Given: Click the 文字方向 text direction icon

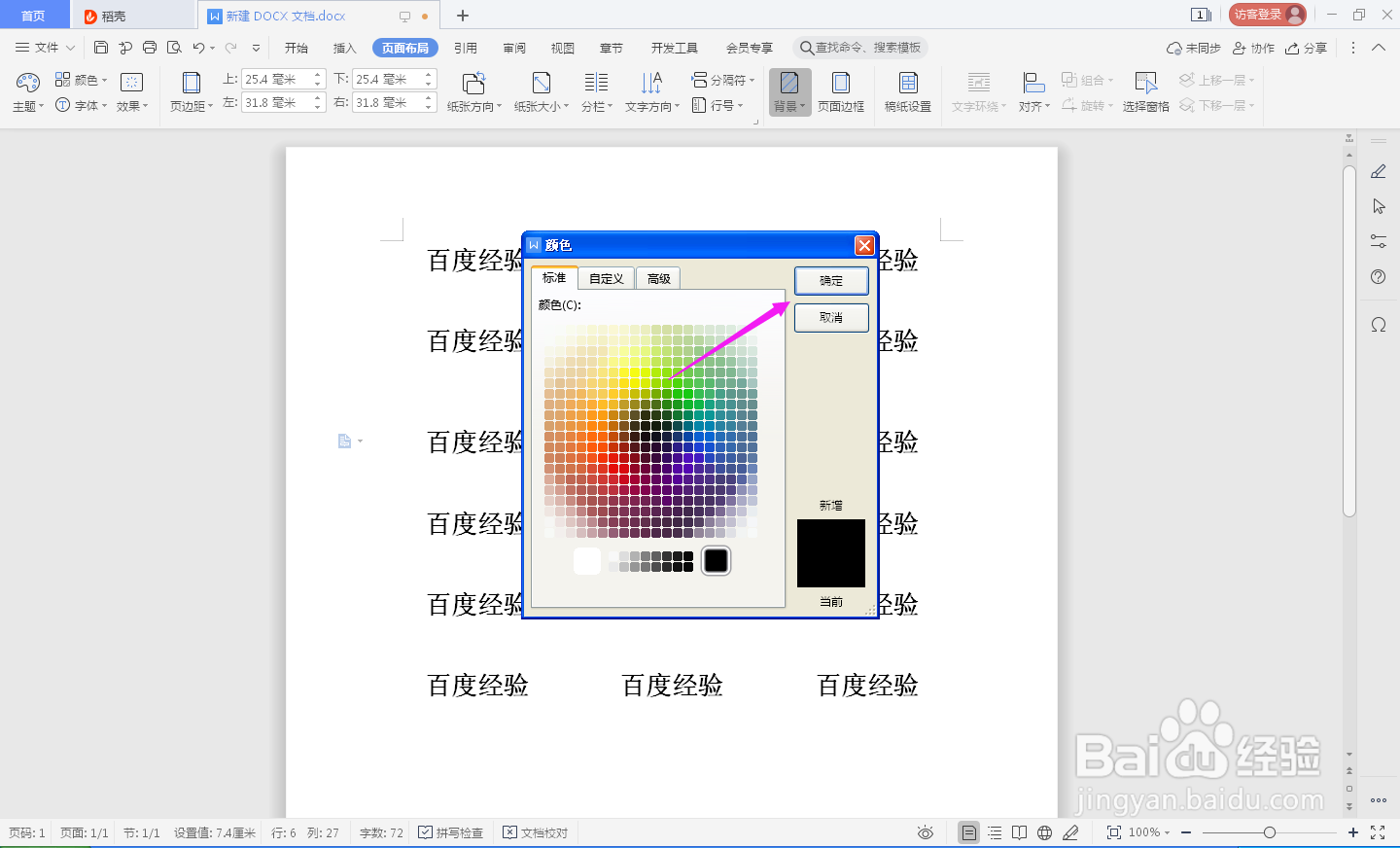Looking at the screenshot, I should tap(651, 83).
